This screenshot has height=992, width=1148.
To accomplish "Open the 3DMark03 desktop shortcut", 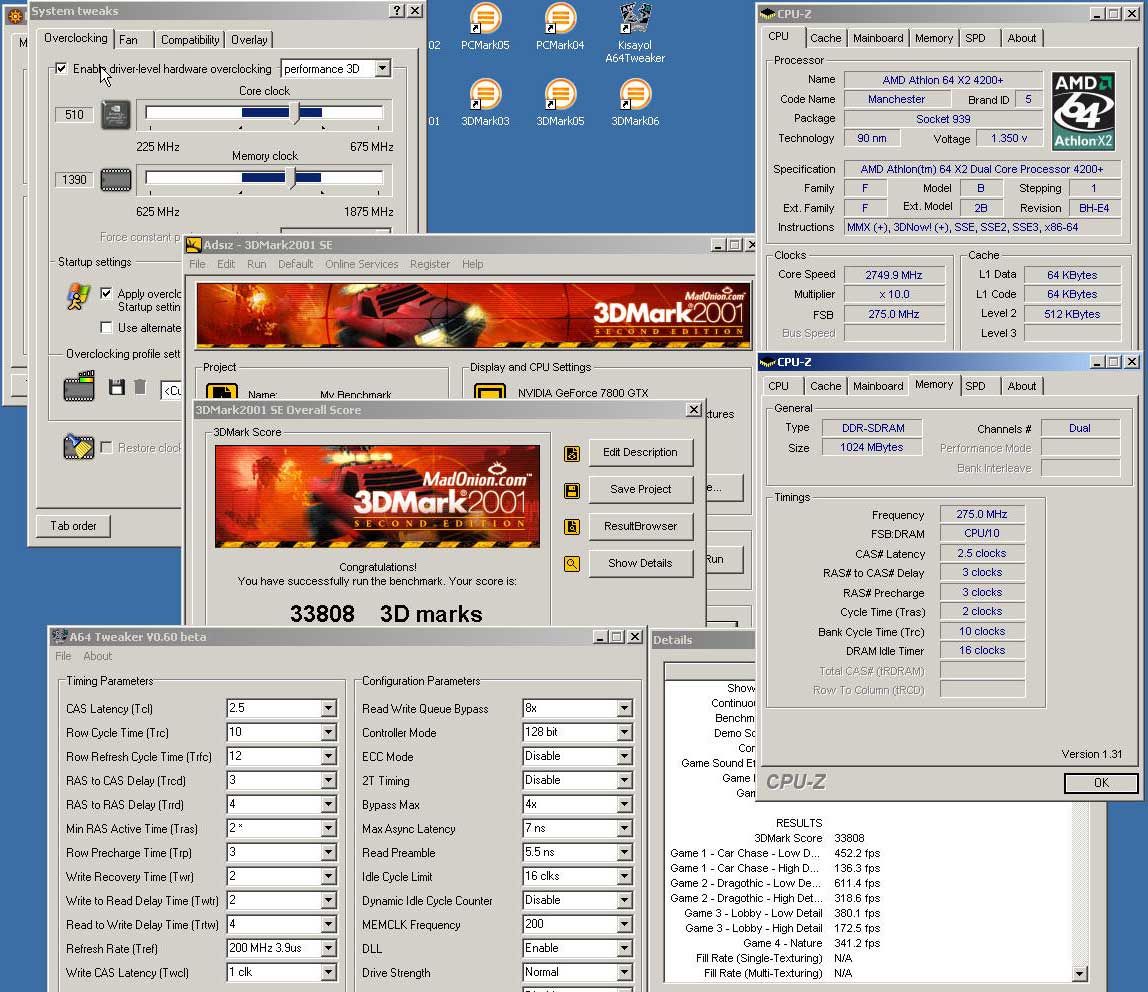I will tap(485, 102).
